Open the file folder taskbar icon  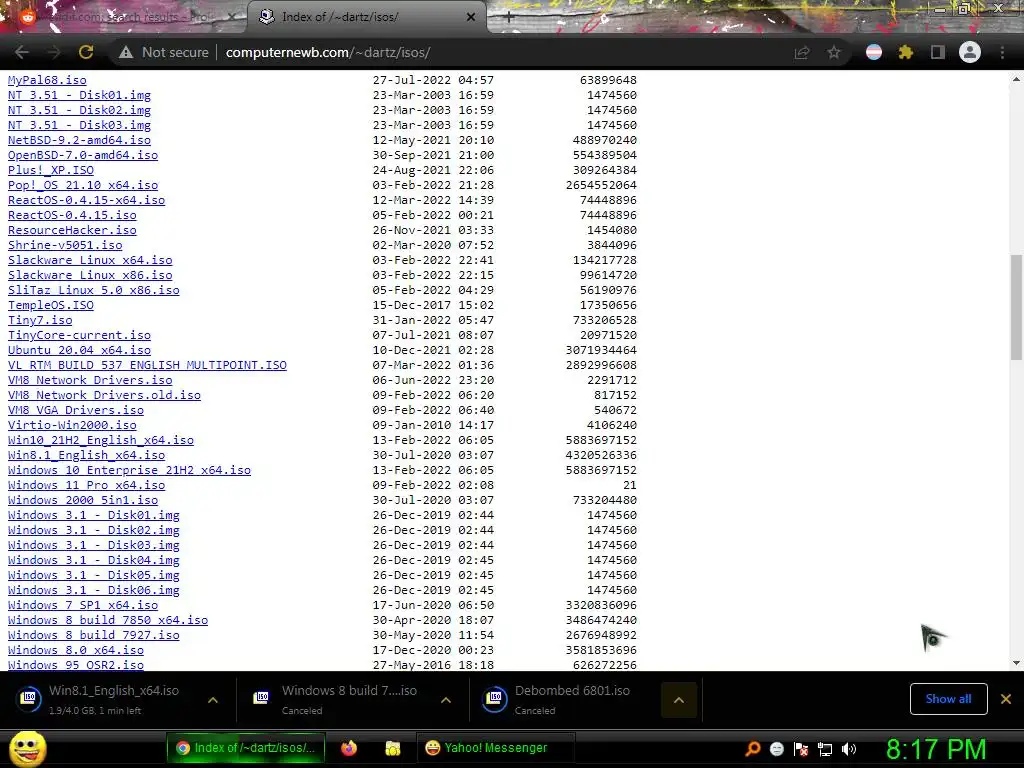(392, 748)
